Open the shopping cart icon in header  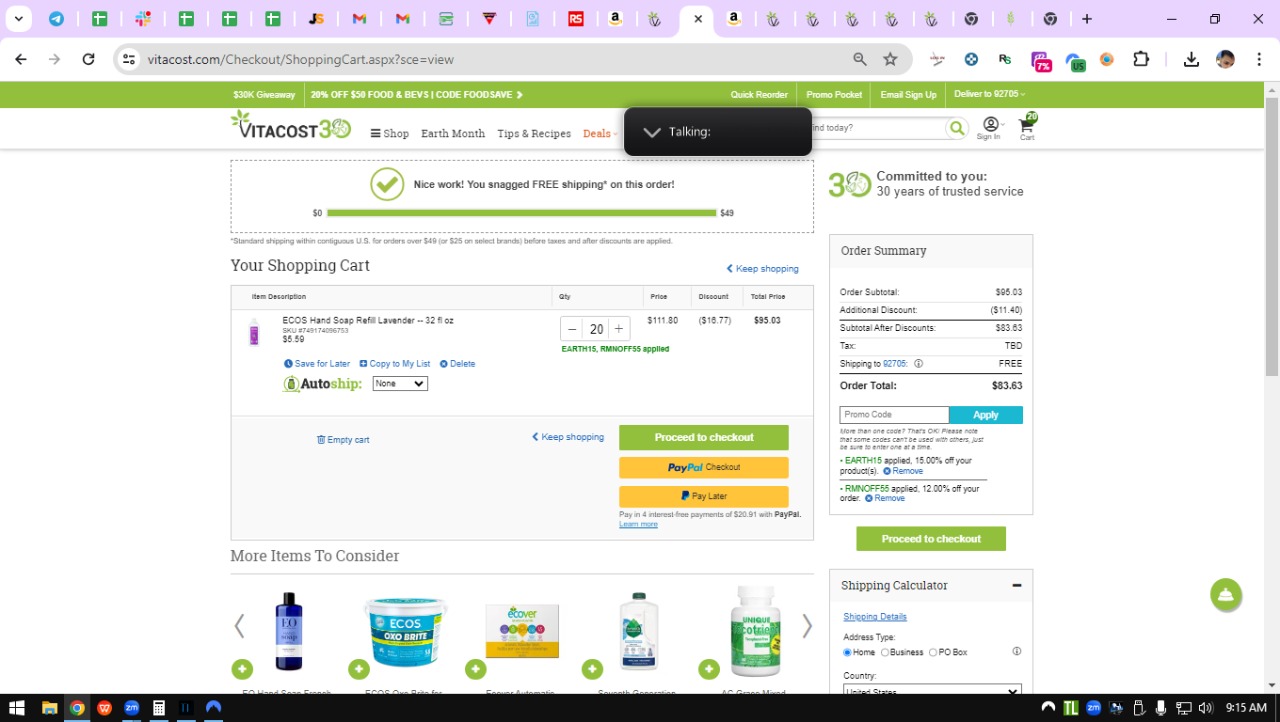point(1027,126)
